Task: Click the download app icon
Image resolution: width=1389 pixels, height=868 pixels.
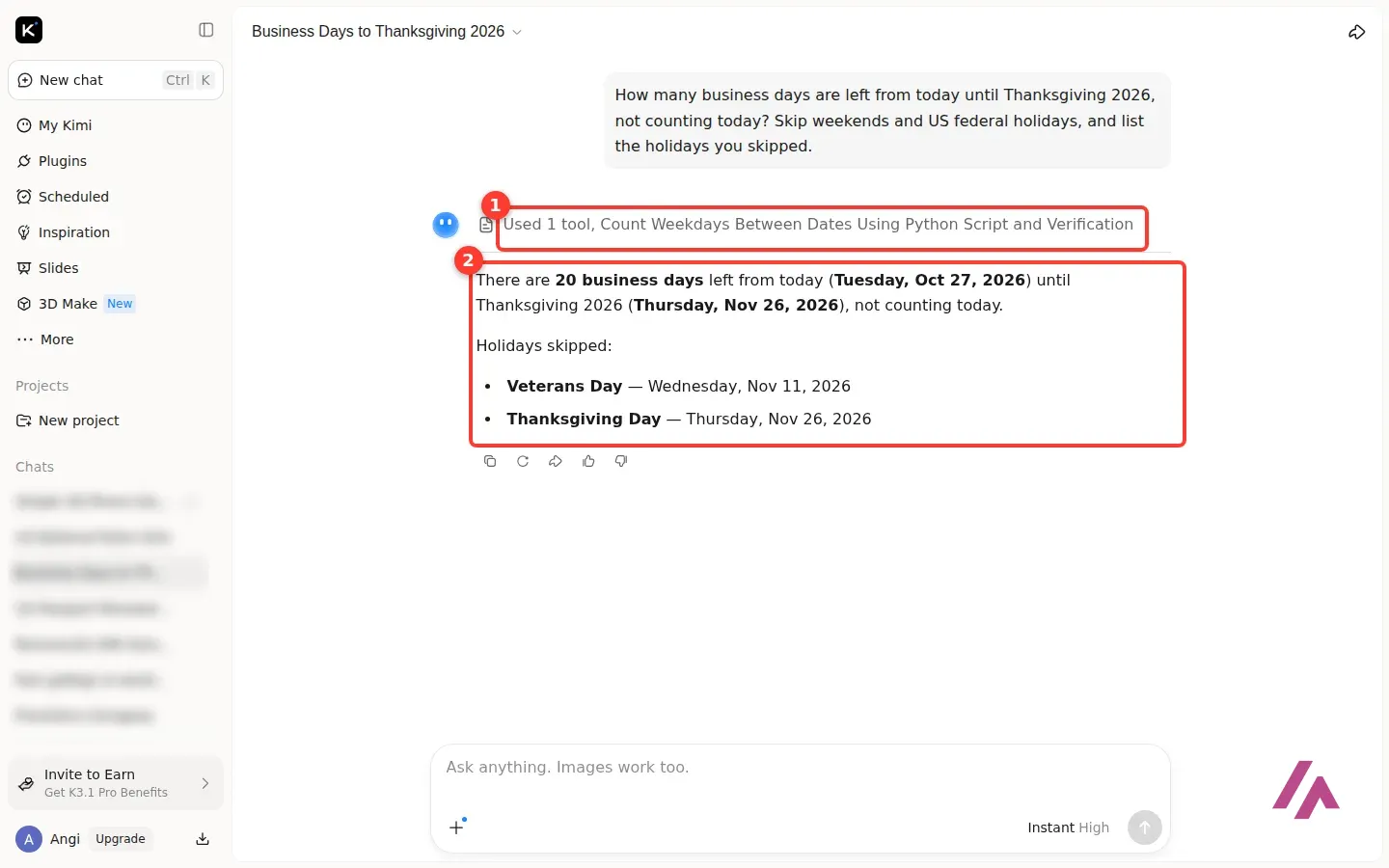Action: [x=203, y=839]
